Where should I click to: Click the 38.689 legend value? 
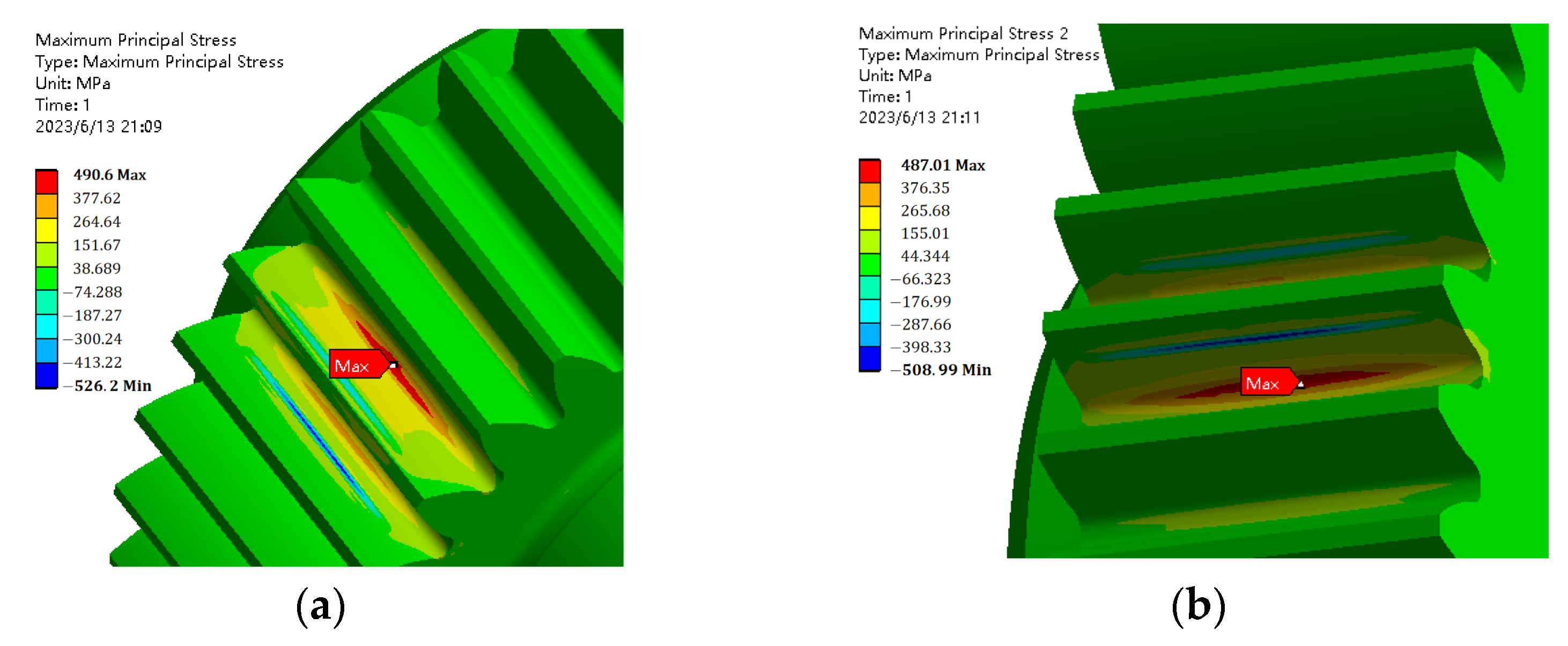97,268
